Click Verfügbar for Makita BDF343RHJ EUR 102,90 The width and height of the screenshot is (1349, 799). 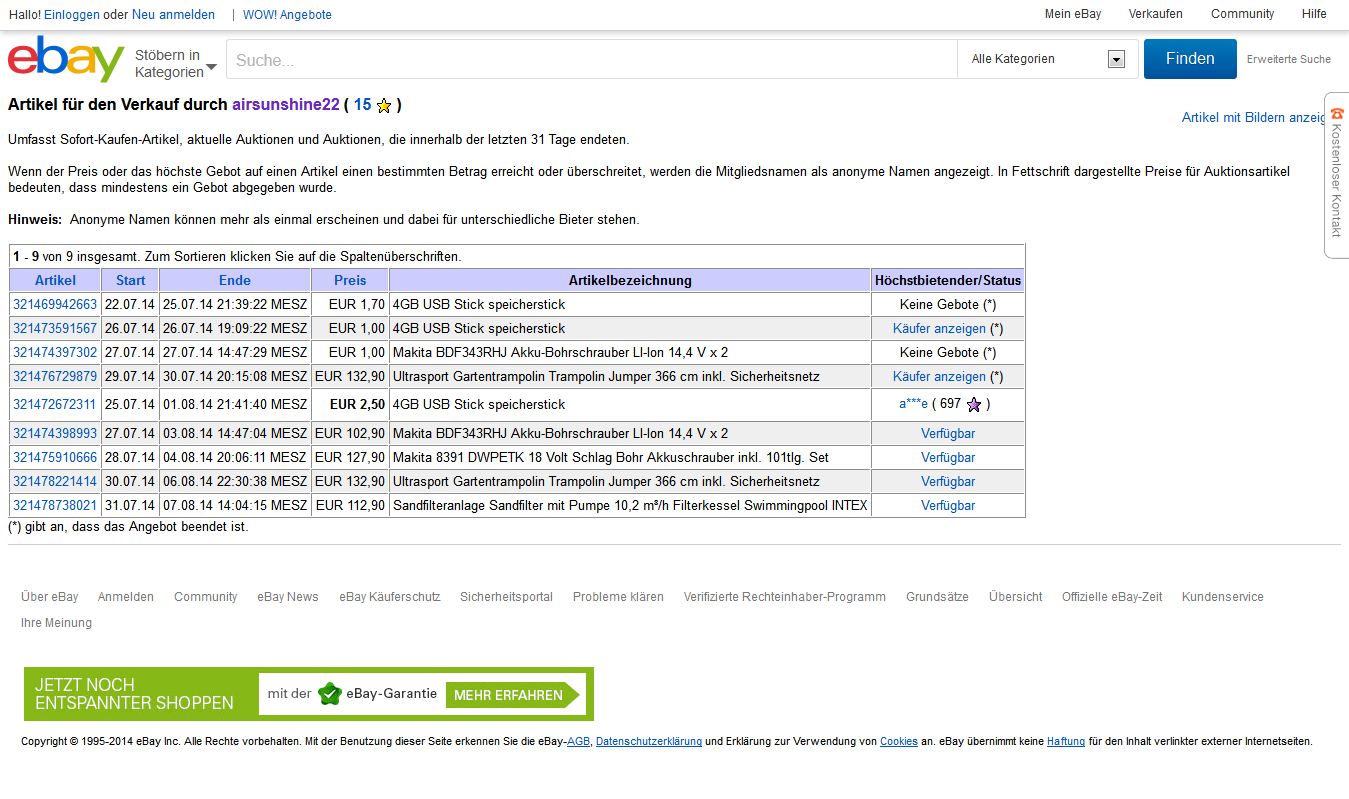coord(948,433)
